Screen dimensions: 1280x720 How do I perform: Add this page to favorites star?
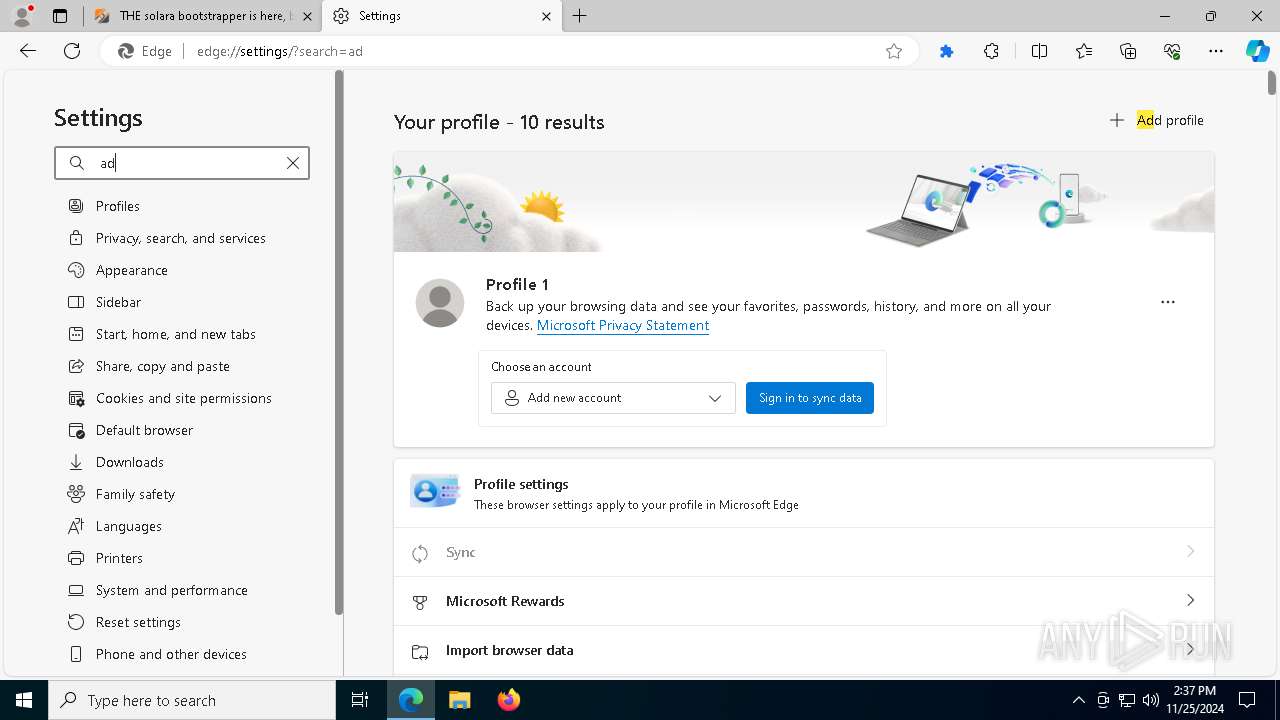(894, 51)
